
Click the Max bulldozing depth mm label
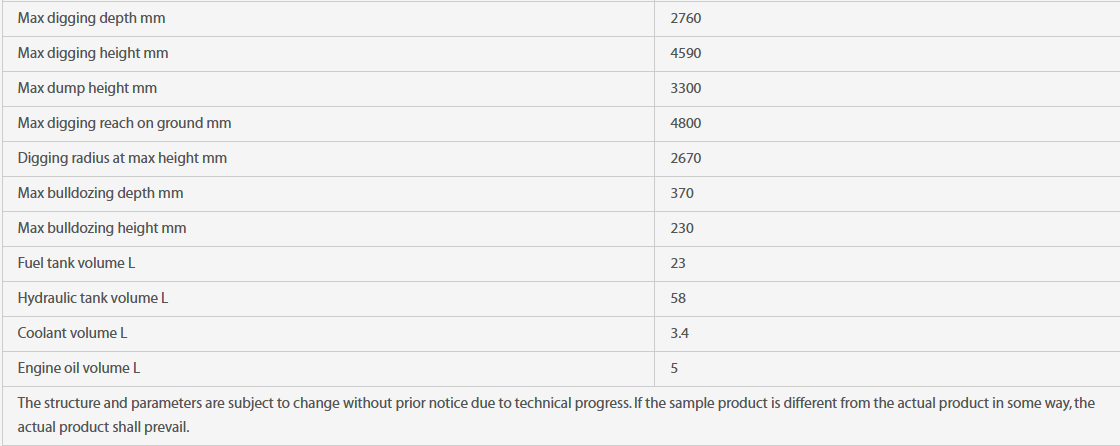[x=101, y=194]
